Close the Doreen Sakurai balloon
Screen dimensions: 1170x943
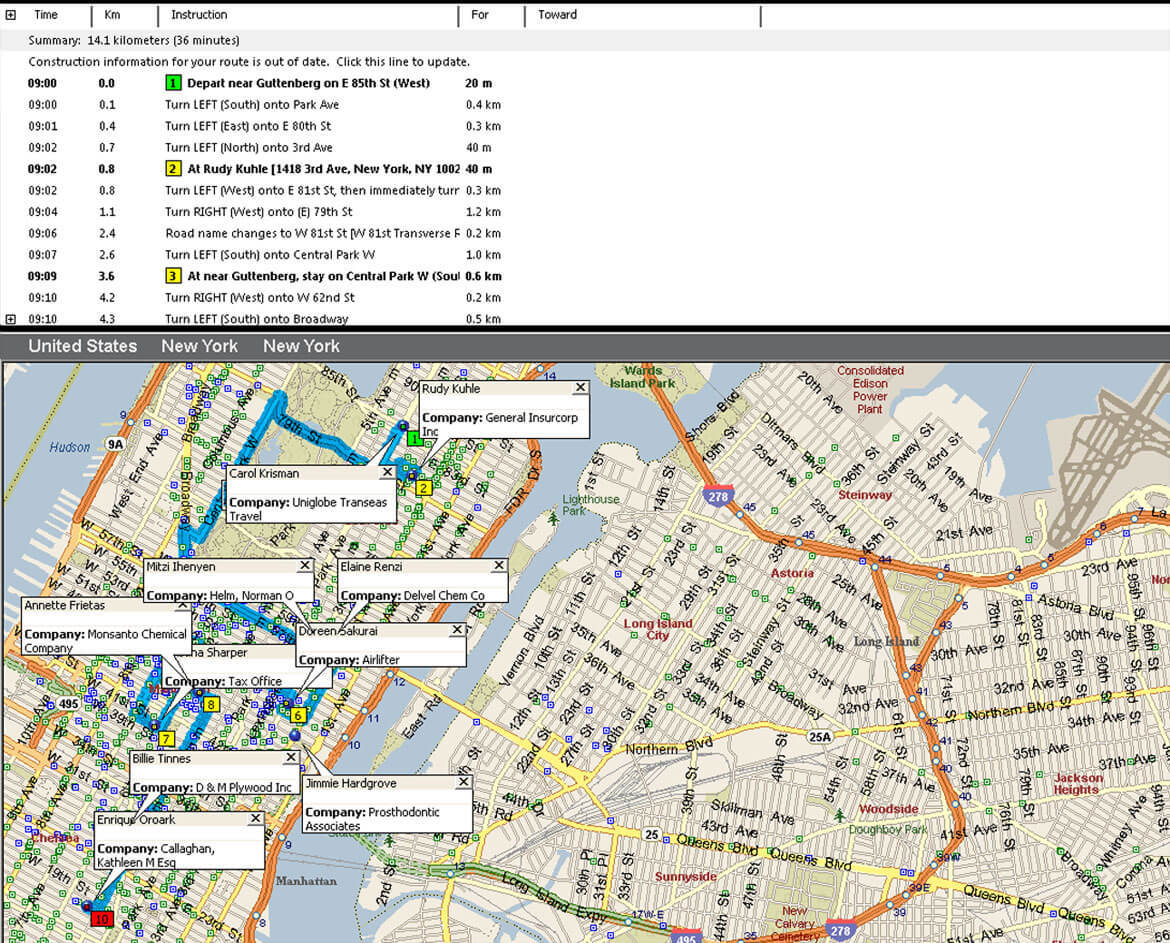point(457,630)
